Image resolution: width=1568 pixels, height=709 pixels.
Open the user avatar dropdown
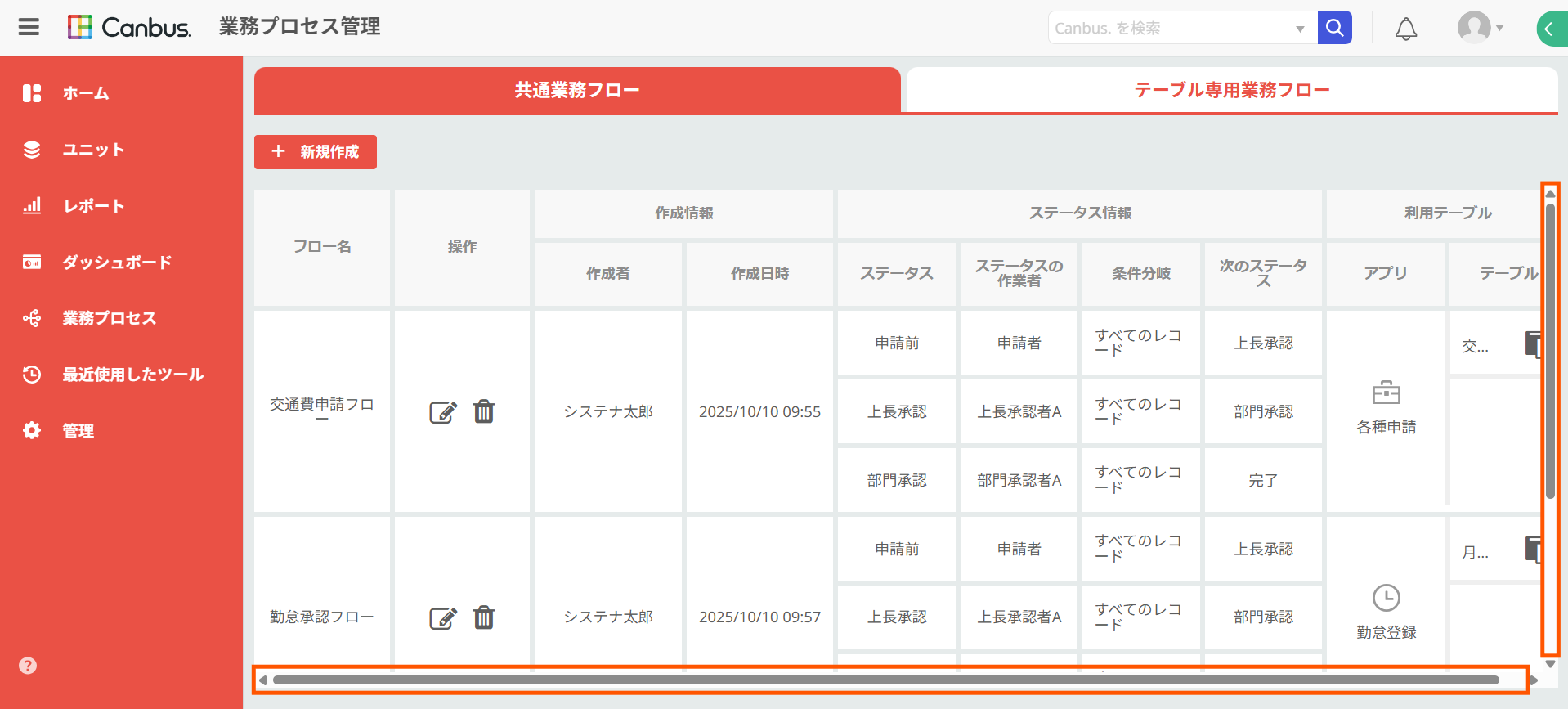tap(1481, 27)
